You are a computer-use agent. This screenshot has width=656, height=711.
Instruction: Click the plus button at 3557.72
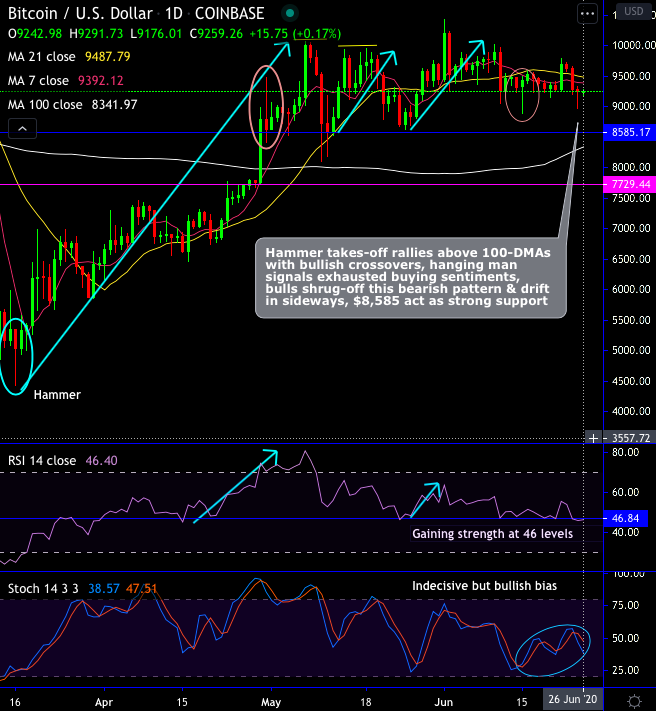point(593,438)
